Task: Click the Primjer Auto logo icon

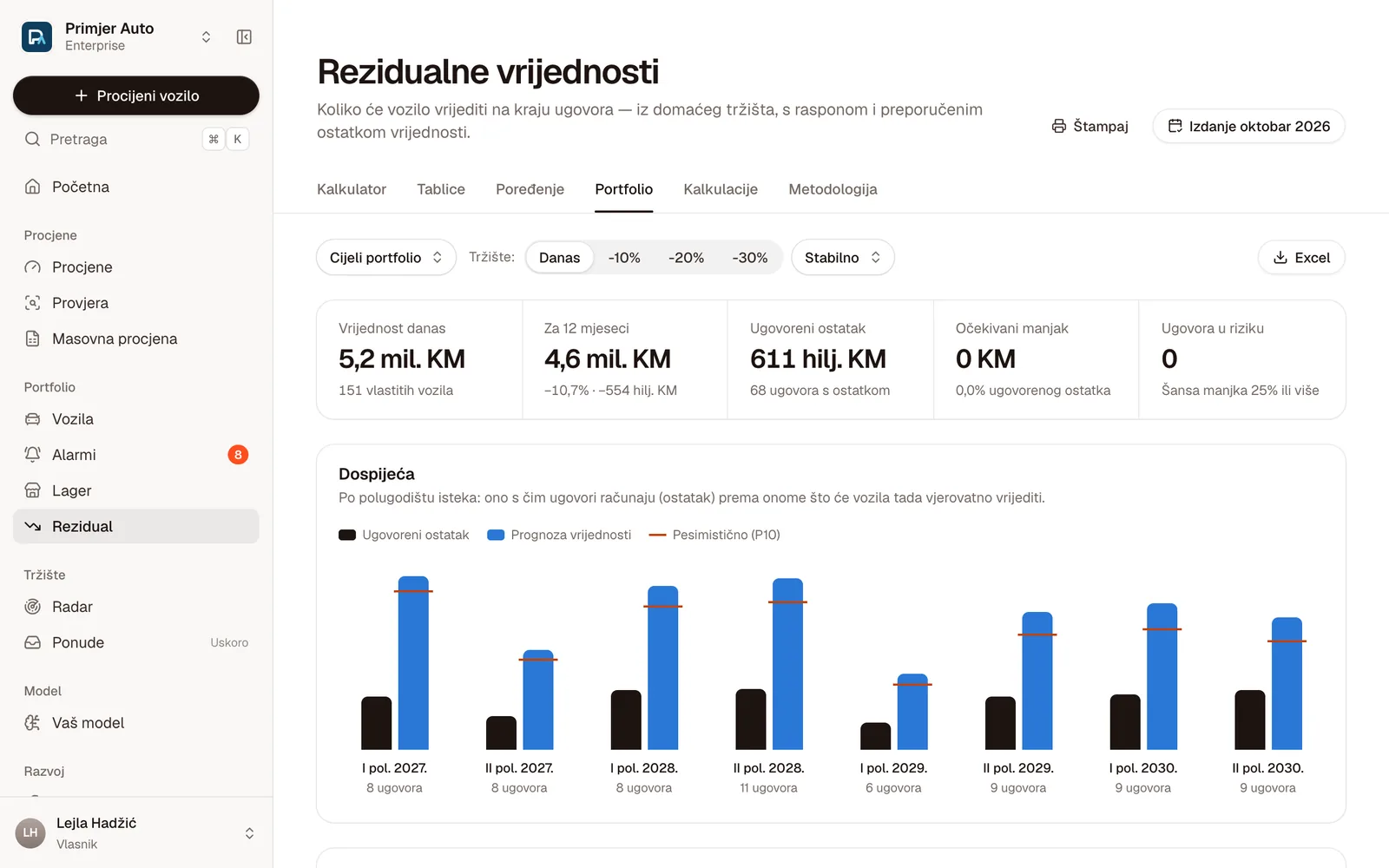Action: coord(36,36)
